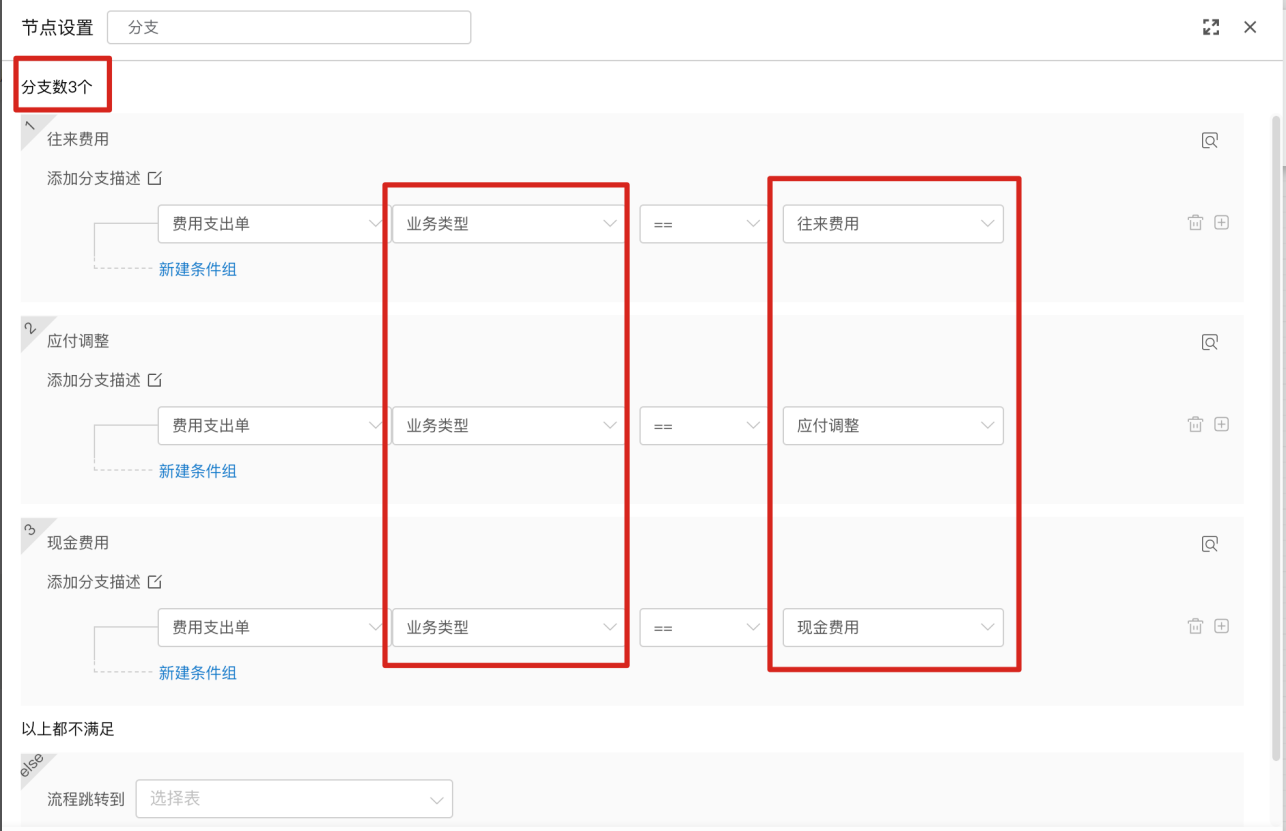Open 业务类型 field dropdown in branch 1

click(509, 224)
